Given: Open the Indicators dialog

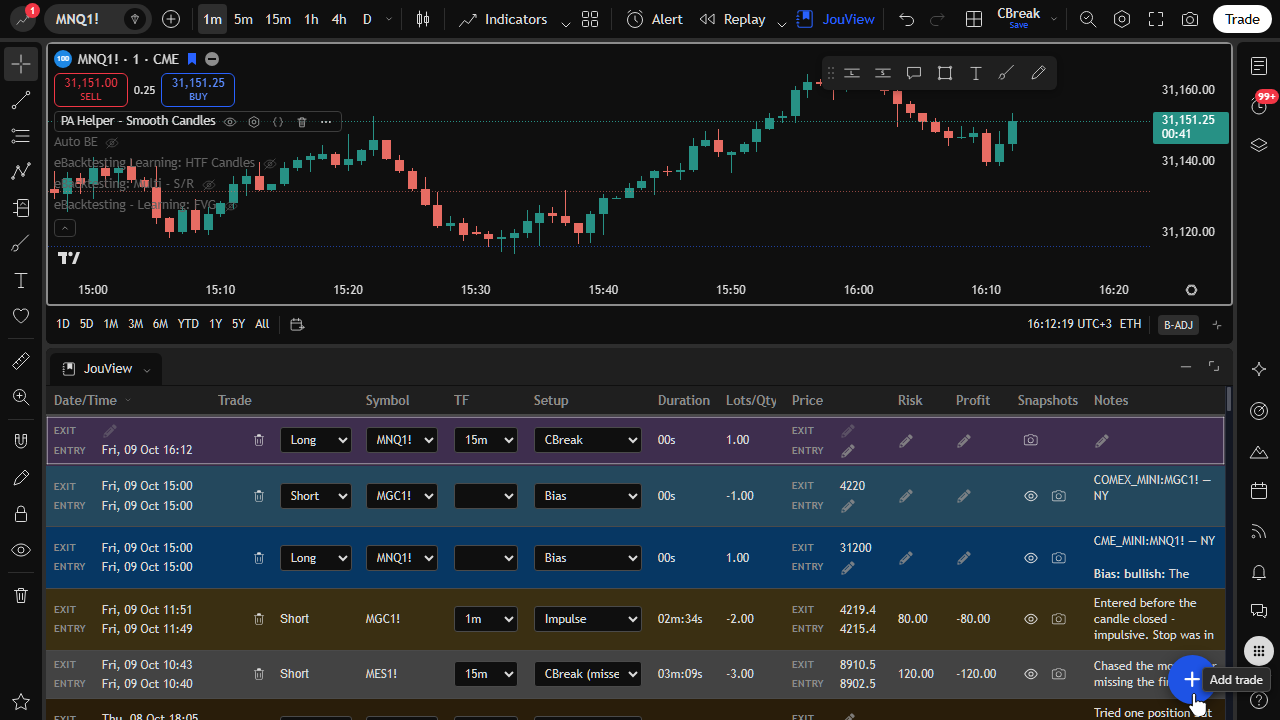Looking at the screenshot, I should [503, 19].
